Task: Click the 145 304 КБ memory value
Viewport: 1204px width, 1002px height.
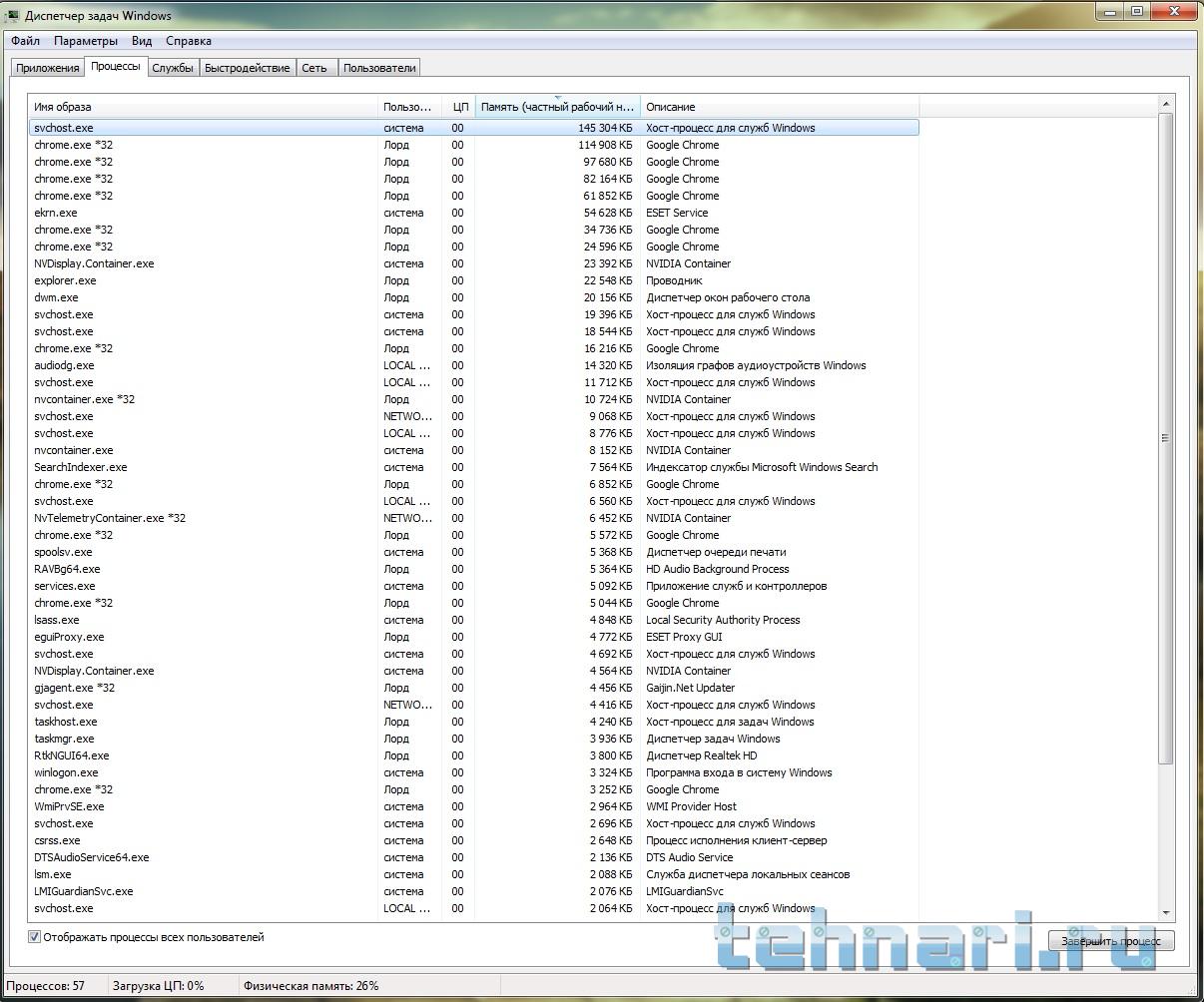Action: click(605, 128)
